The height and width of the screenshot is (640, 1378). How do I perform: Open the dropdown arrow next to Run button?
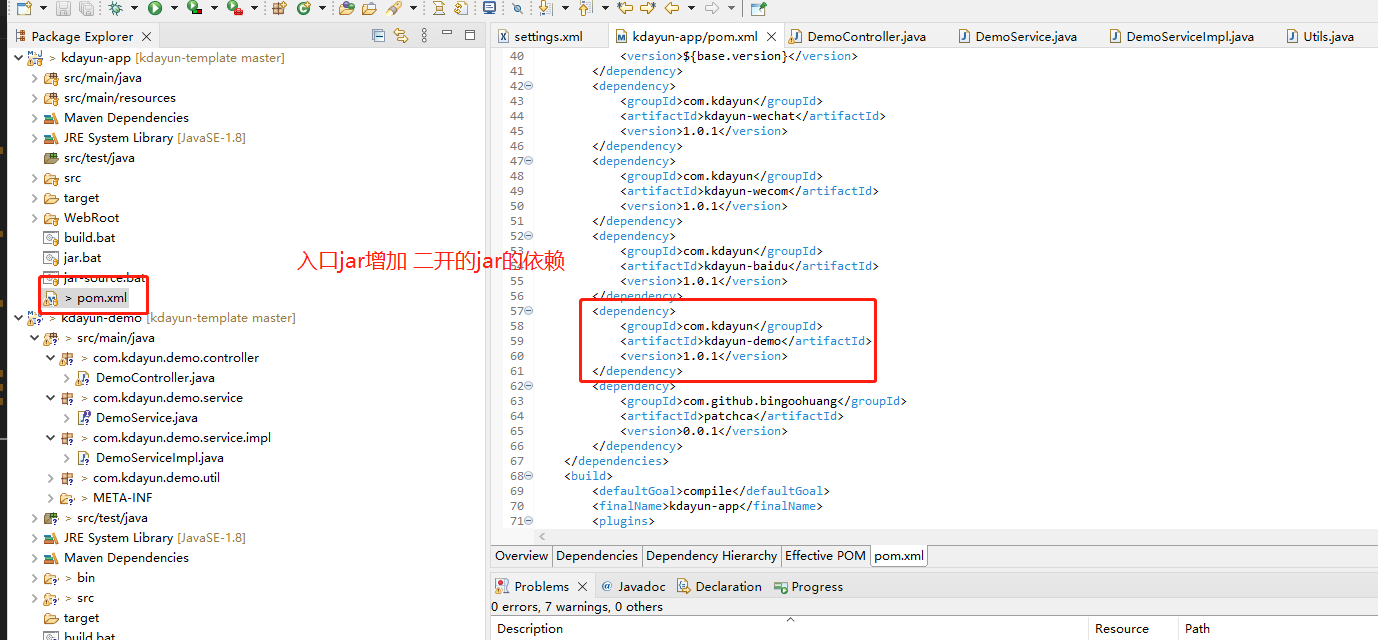[x=173, y=9]
